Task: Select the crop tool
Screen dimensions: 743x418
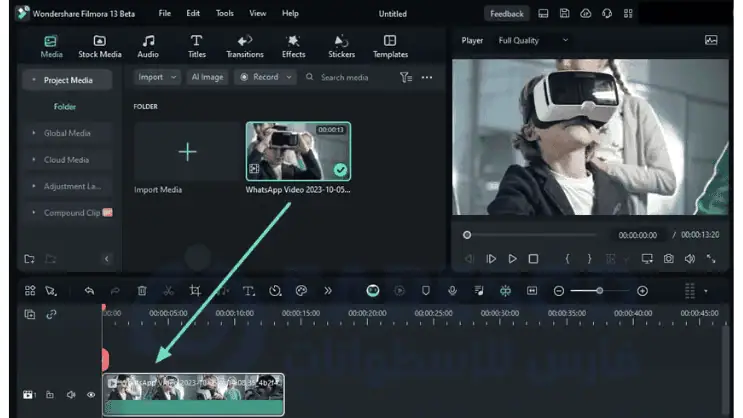Action: pyautogui.click(x=195, y=291)
